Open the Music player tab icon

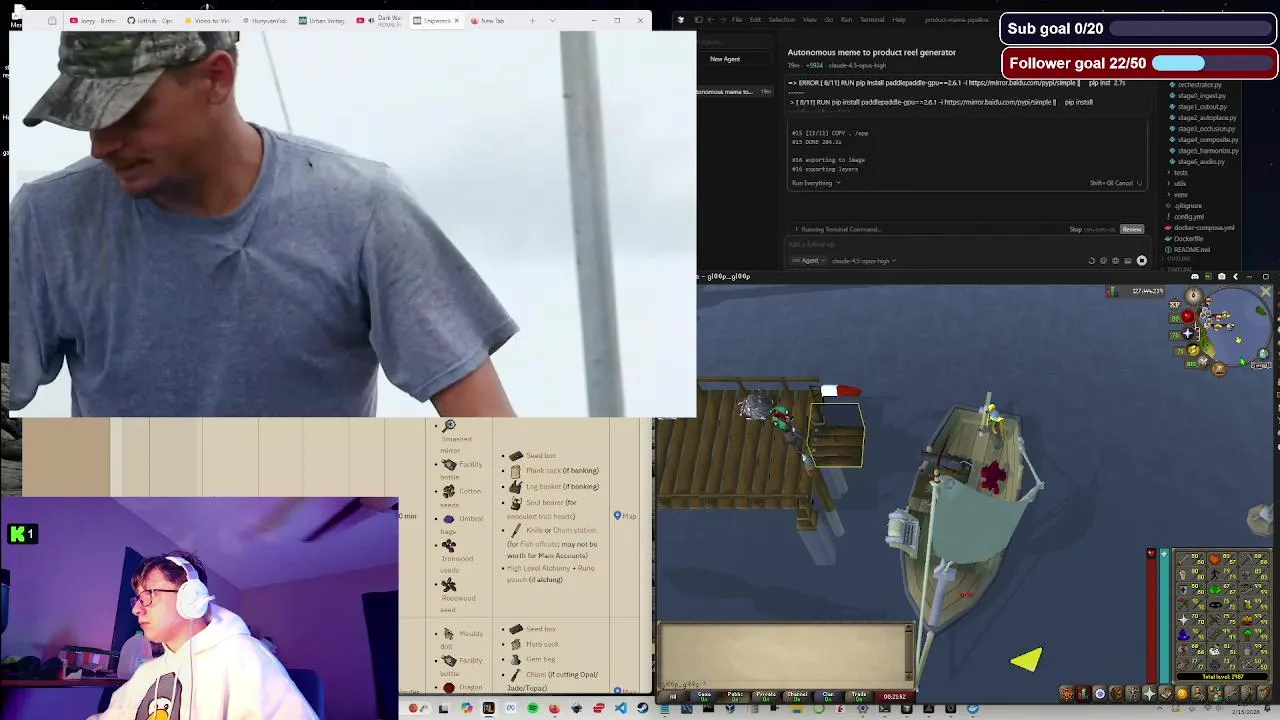click(x=1263, y=693)
